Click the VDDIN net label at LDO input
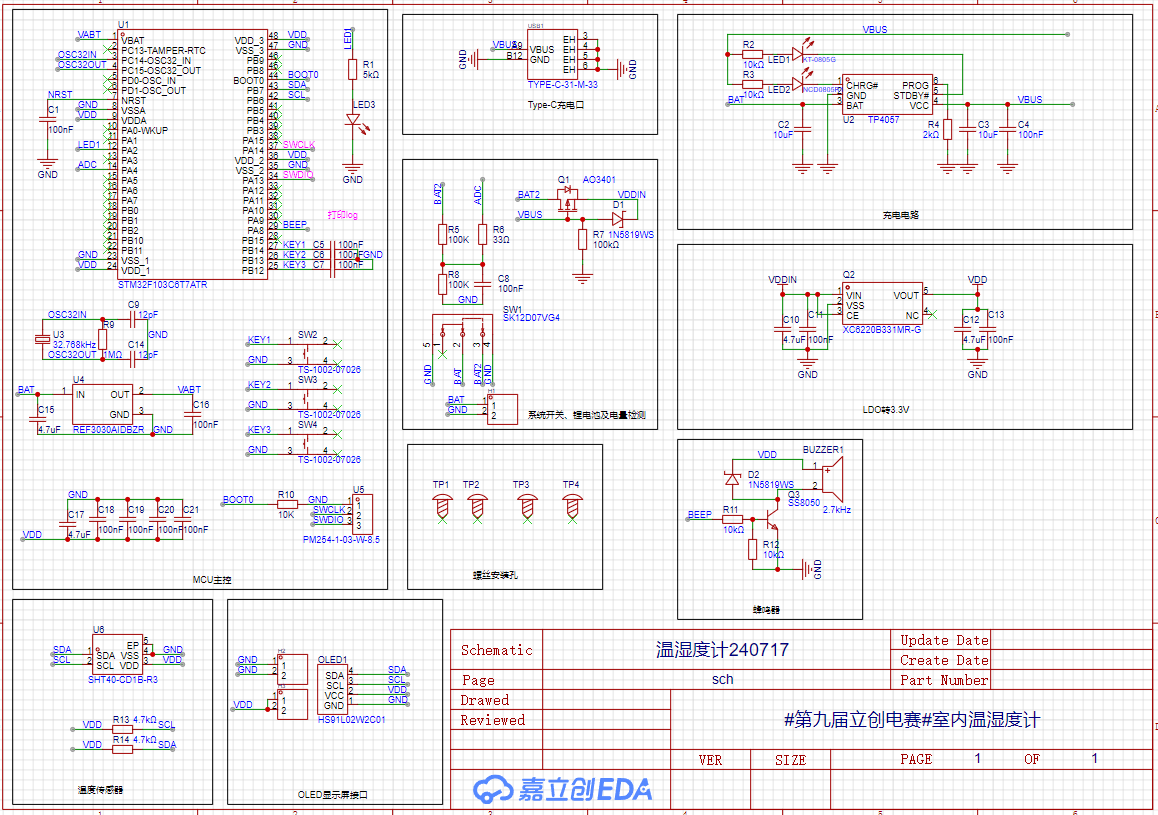The width and height of the screenshot is (1158, 815). pos(782,280)
